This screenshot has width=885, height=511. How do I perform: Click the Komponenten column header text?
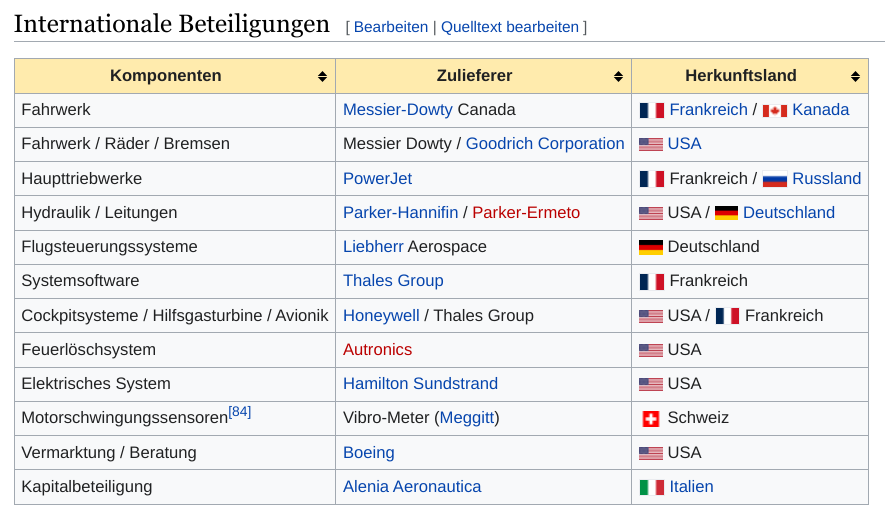click(165, 76)
